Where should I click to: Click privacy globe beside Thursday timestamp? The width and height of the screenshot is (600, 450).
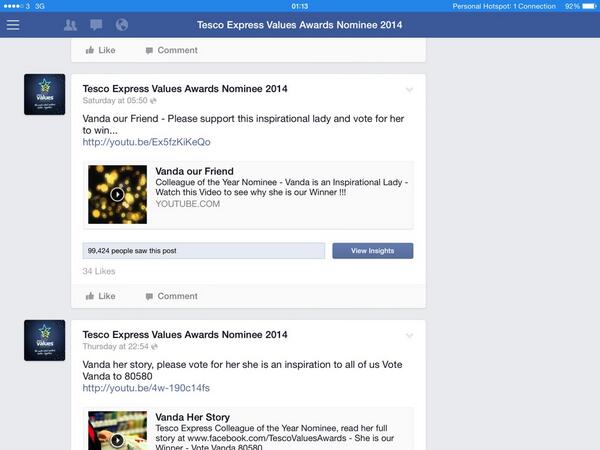pos(154,347)
